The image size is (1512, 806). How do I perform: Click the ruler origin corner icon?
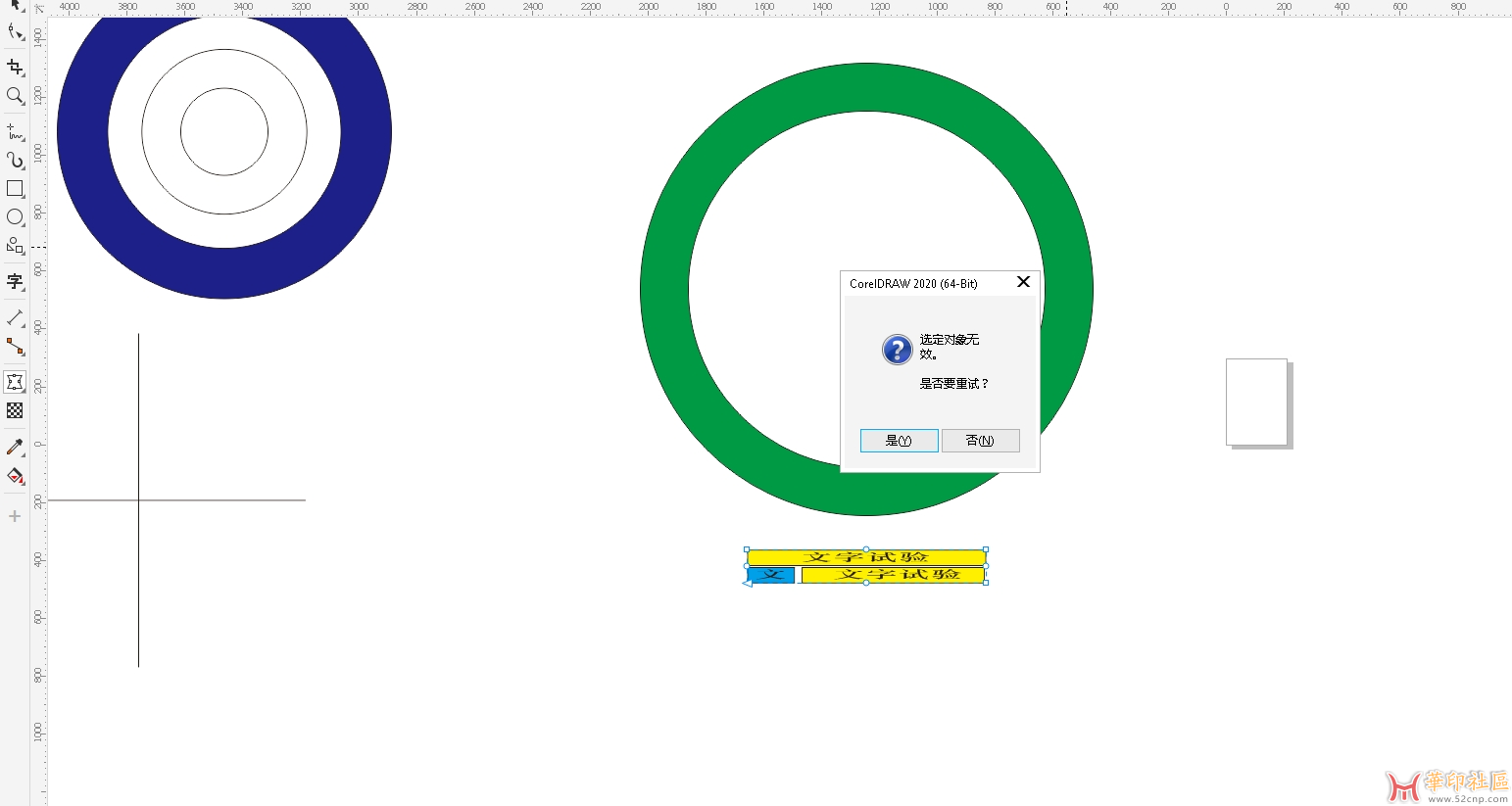pyautogui.click(x=39, y=7)
